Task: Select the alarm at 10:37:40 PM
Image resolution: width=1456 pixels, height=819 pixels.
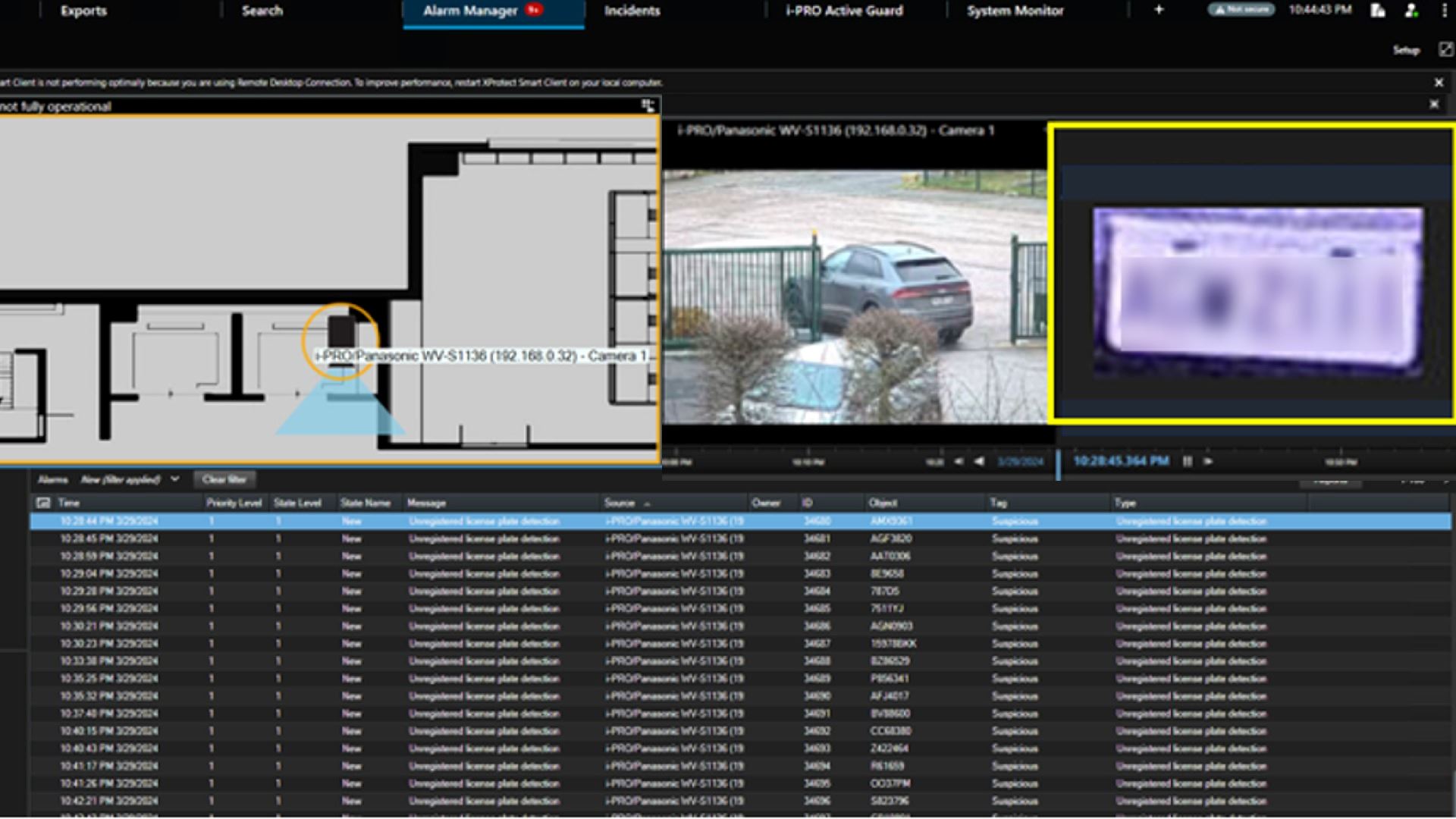Action: [741, 714]
